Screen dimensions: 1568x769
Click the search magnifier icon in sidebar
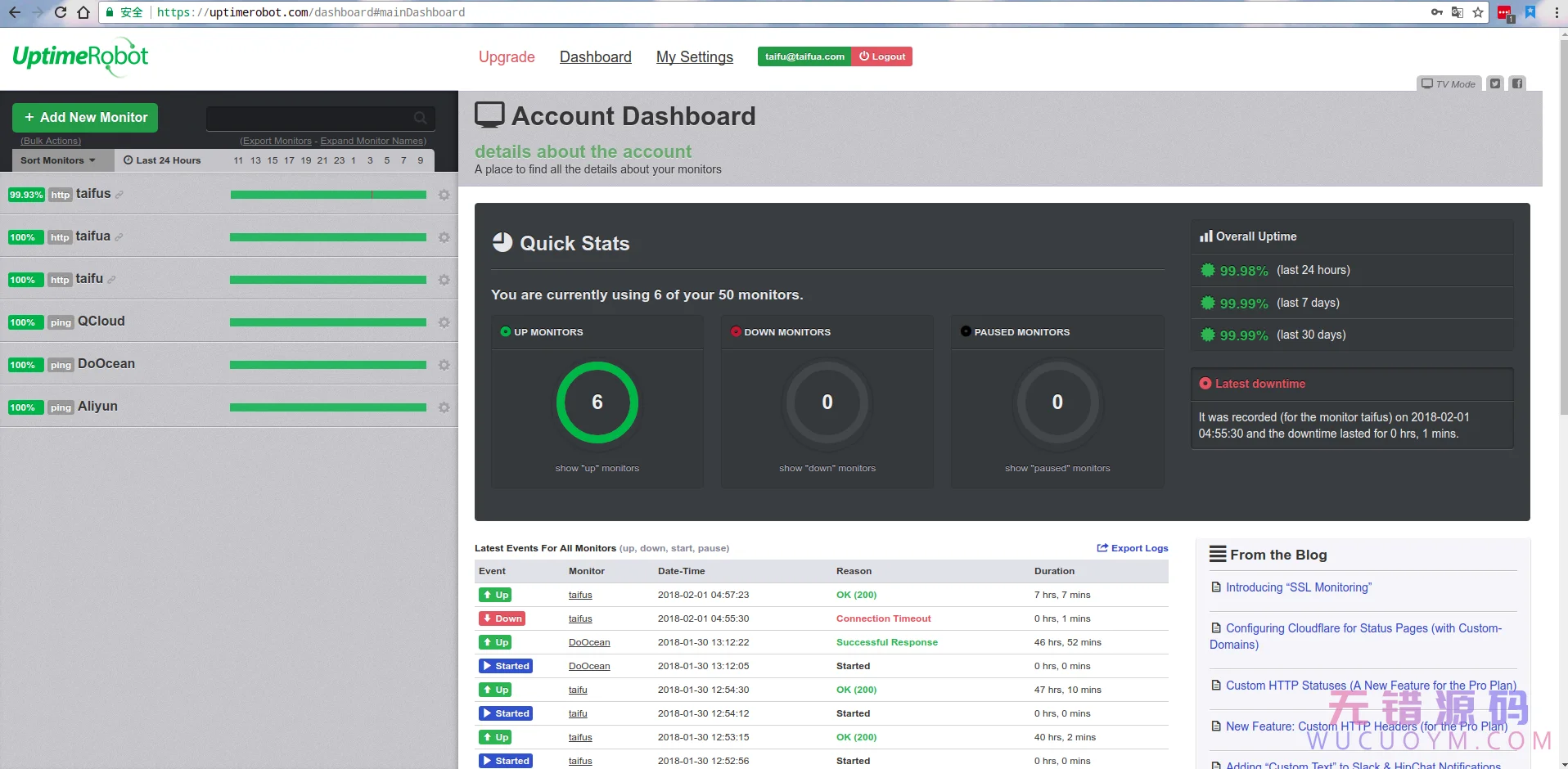pyautogui.click(x=420, y=118)
